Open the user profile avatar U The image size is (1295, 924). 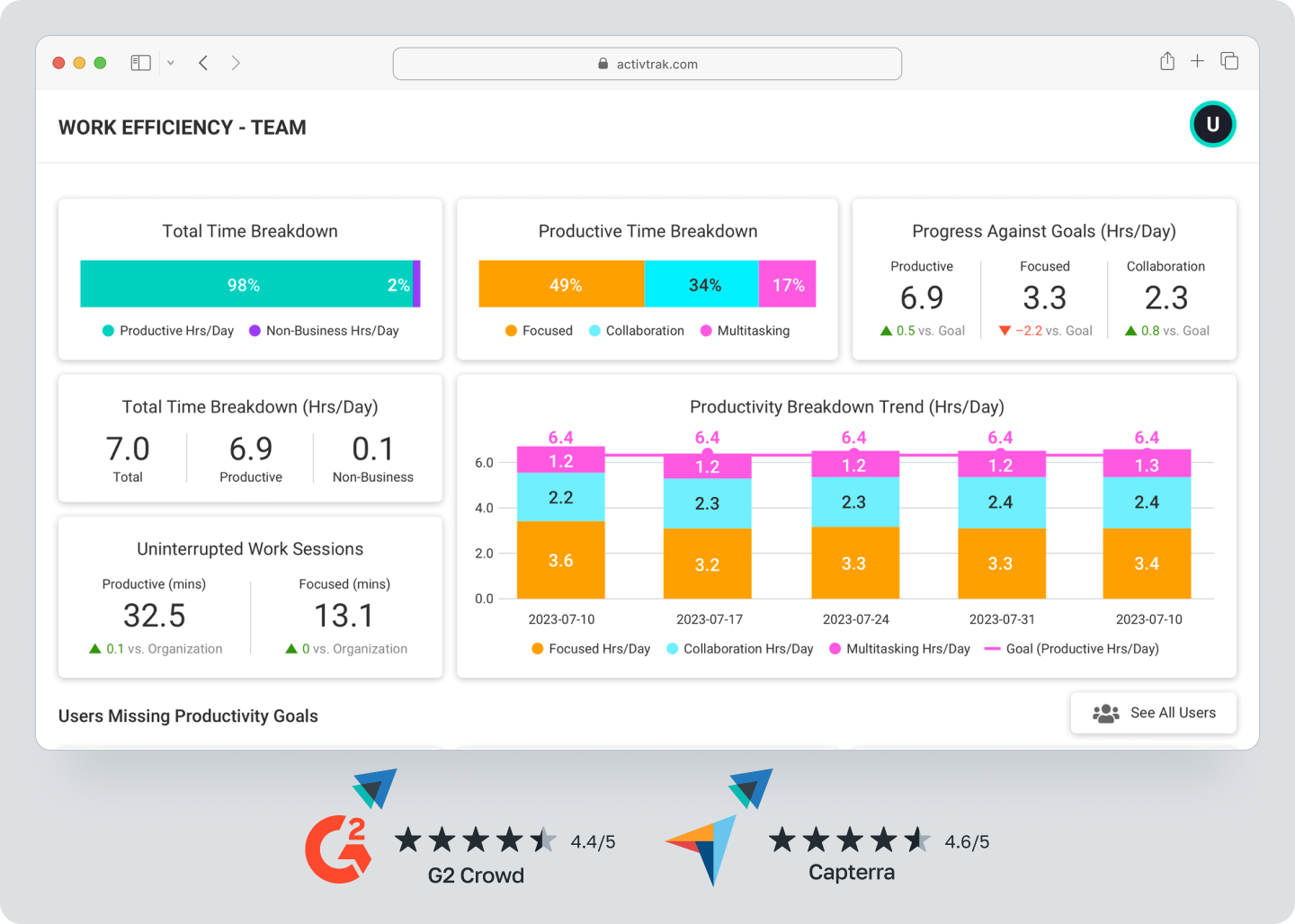tap(1212, 124)
